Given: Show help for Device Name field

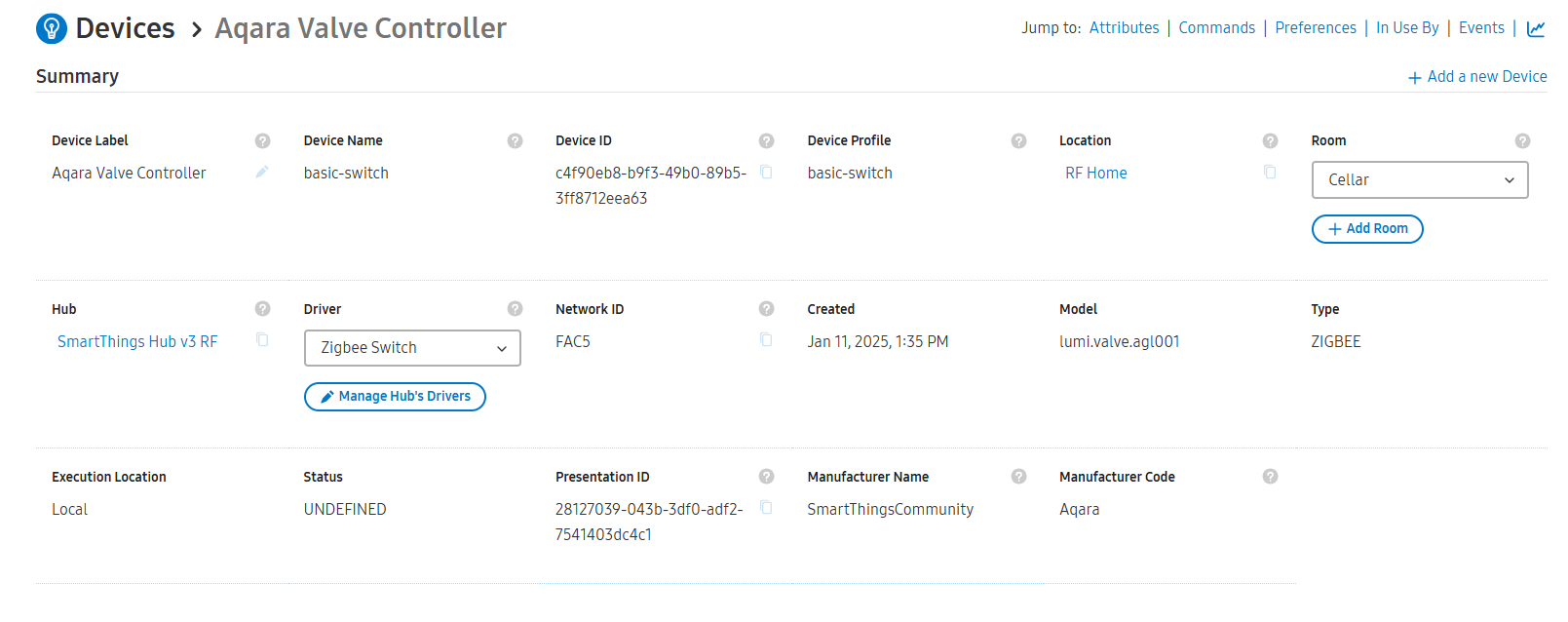Looking at the screenshot, I should coord(515,141).
